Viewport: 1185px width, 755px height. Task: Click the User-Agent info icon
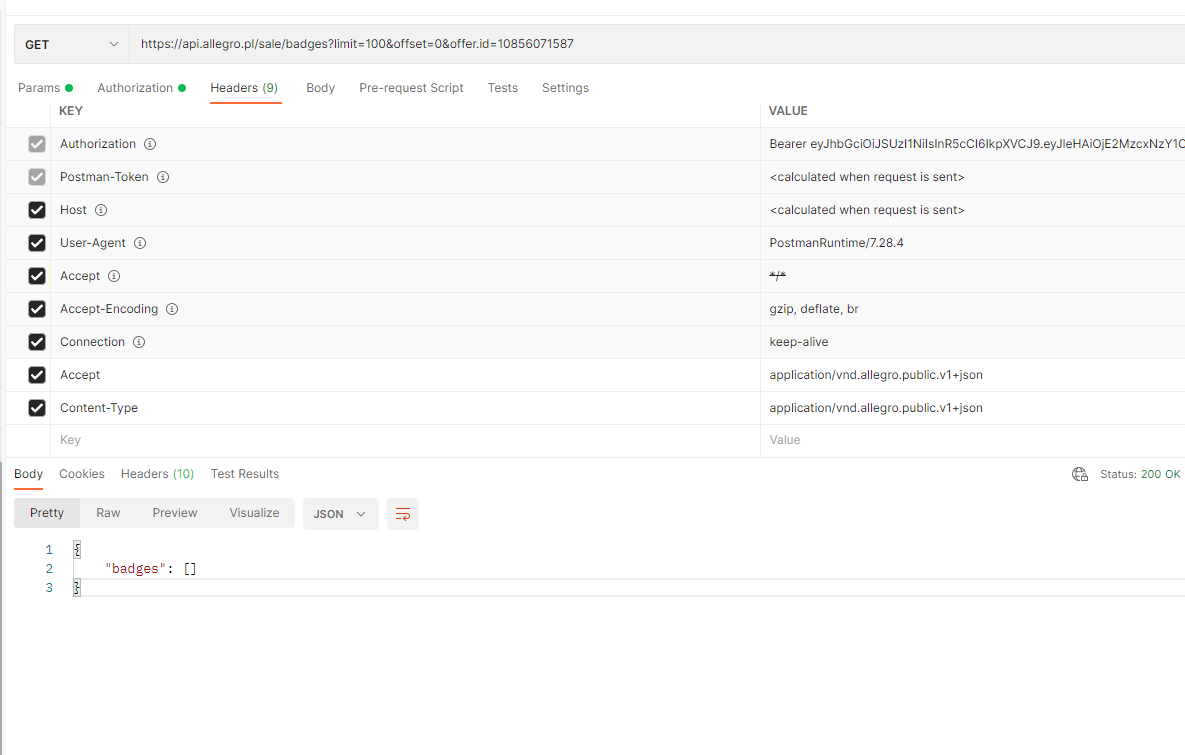point(140,243)
